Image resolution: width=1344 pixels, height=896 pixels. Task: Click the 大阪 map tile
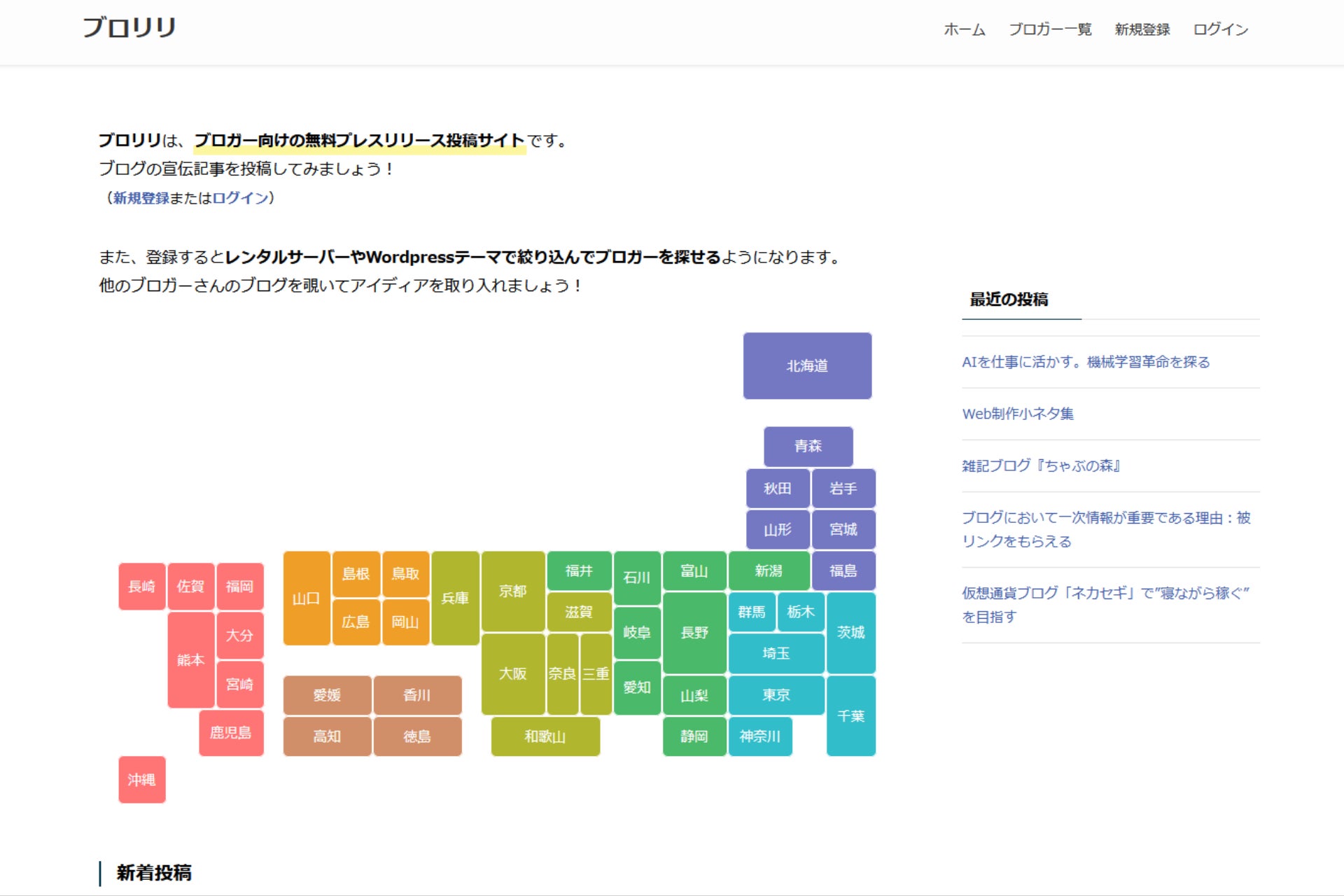[512, 673]
